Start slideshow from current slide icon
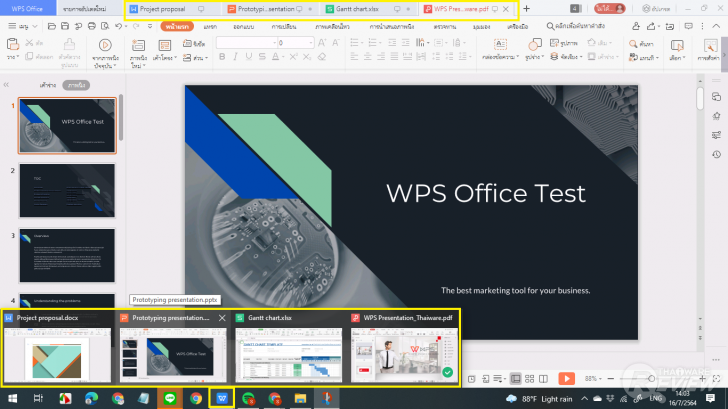 (105, 45)
